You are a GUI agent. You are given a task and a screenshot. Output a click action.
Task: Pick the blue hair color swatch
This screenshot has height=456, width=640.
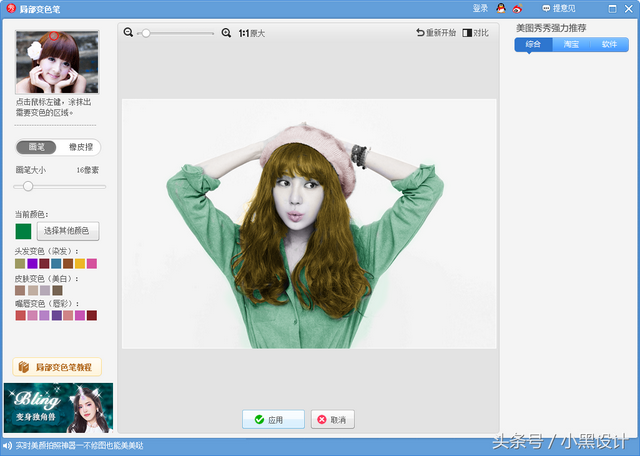point(56,263)
